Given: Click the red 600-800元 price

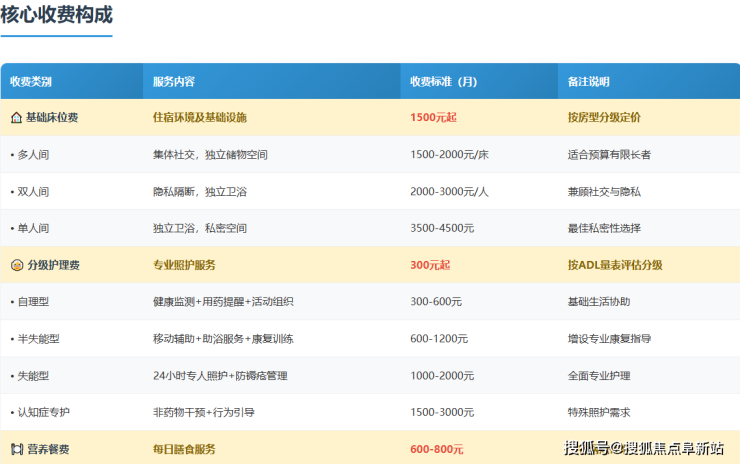Looking at the screenshot, I should point(438,450).
